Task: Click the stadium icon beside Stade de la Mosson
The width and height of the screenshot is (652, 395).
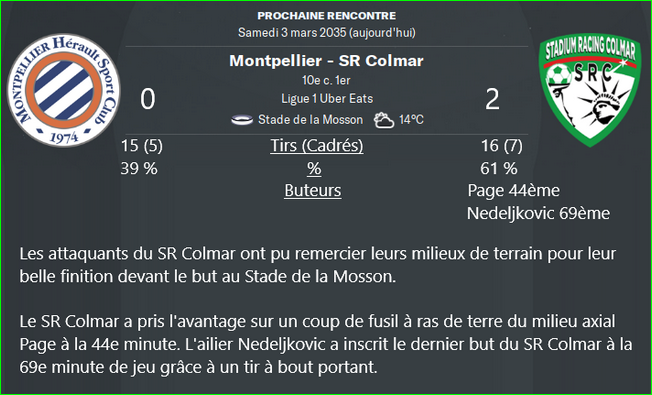Action: coord(242,120)
